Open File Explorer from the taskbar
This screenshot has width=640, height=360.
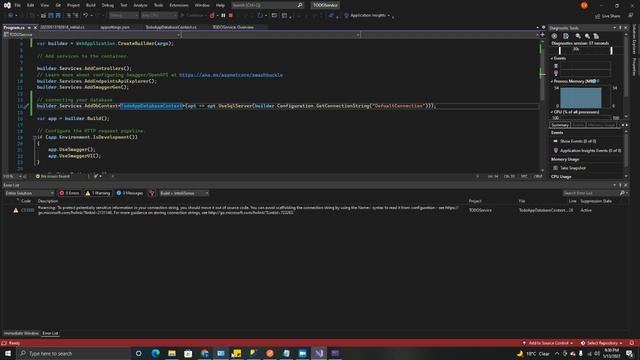pyautogui.click(x=172, y=353)
